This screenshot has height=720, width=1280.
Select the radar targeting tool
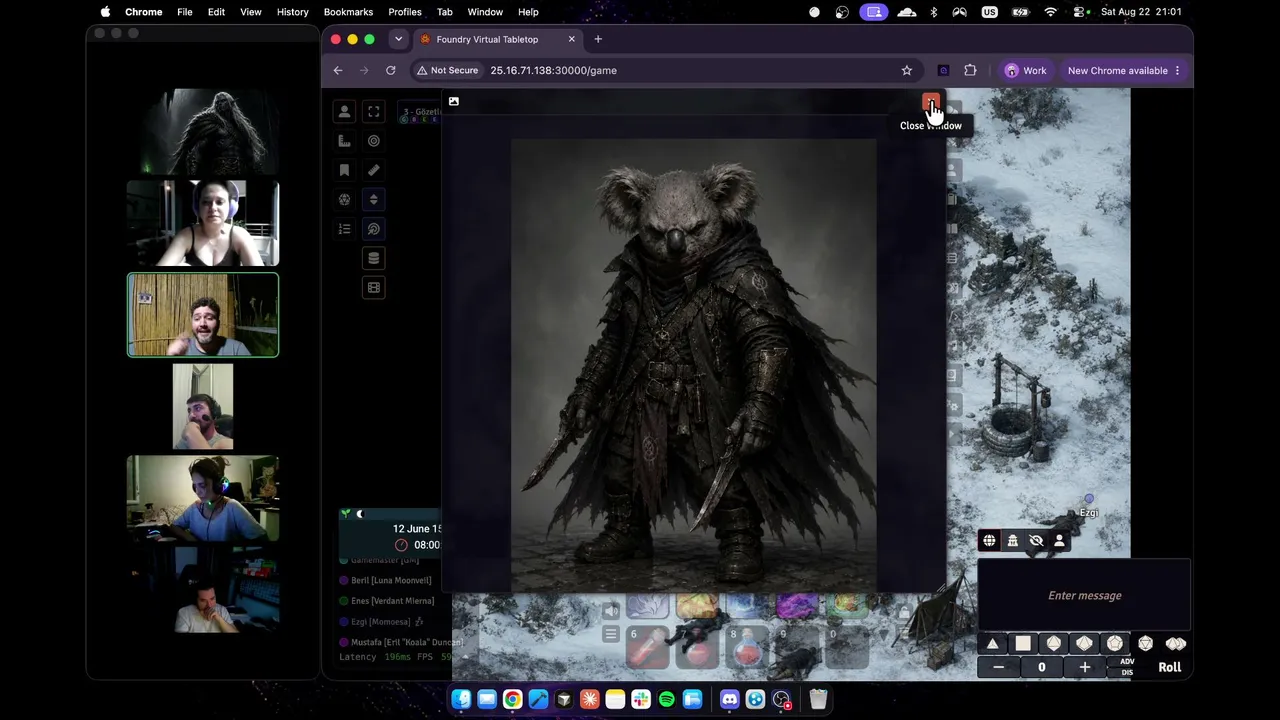374,229
